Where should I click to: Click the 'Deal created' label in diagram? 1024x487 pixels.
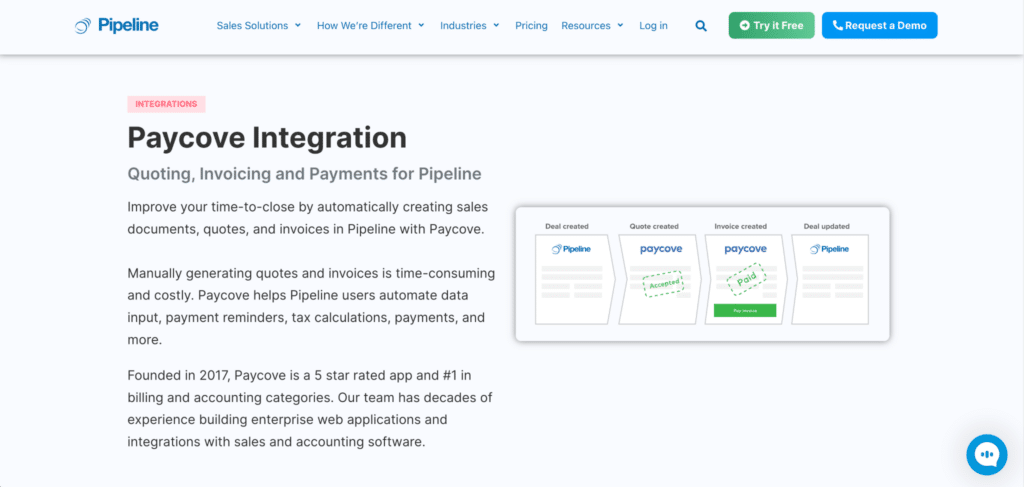pos(567,227)
